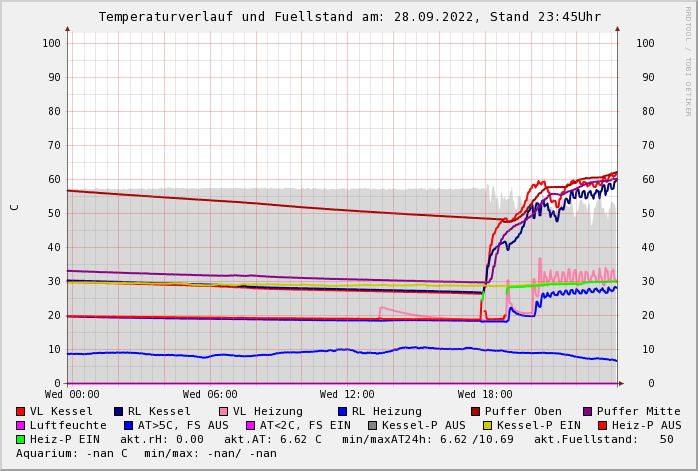Click the 'AT>5C, FS AUS' legend label
The height and width of the screenshot is (471, 698).
pyautogui.click(x=182, y=425)
